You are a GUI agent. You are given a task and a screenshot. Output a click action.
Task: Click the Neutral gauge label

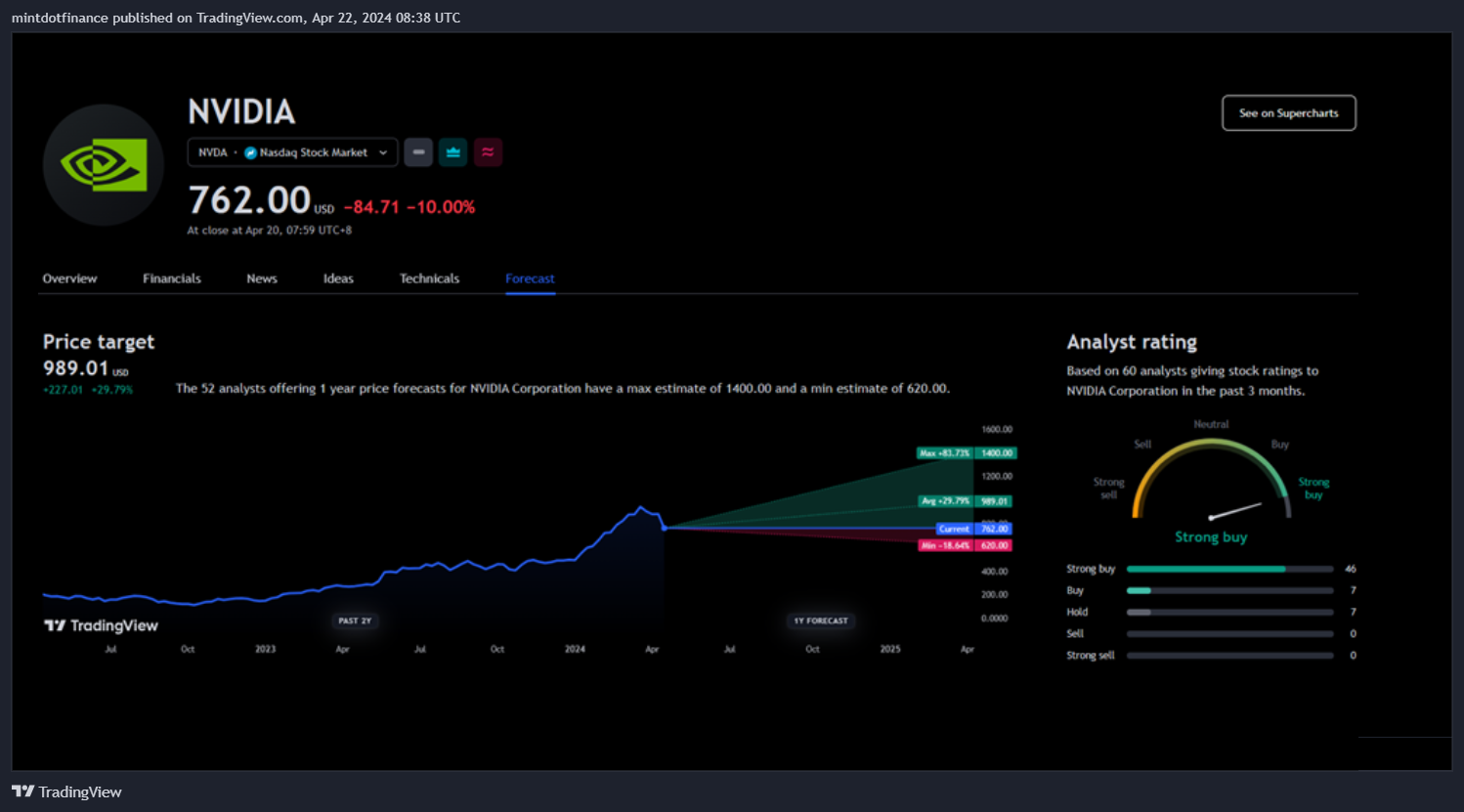(x=1211, y=424)
